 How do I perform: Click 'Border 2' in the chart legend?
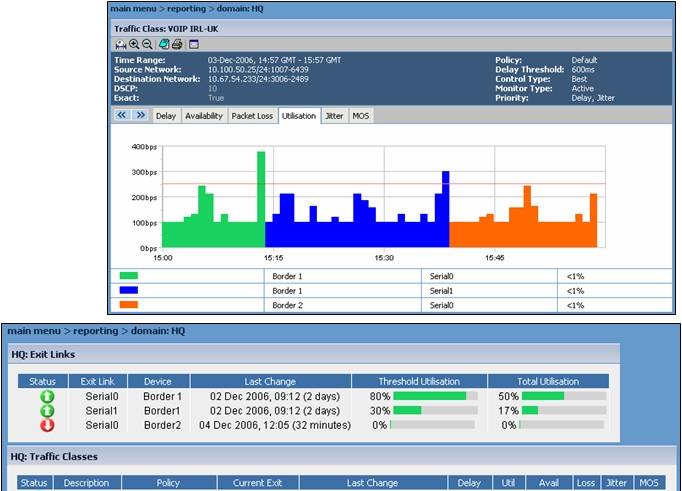point(287,305)
